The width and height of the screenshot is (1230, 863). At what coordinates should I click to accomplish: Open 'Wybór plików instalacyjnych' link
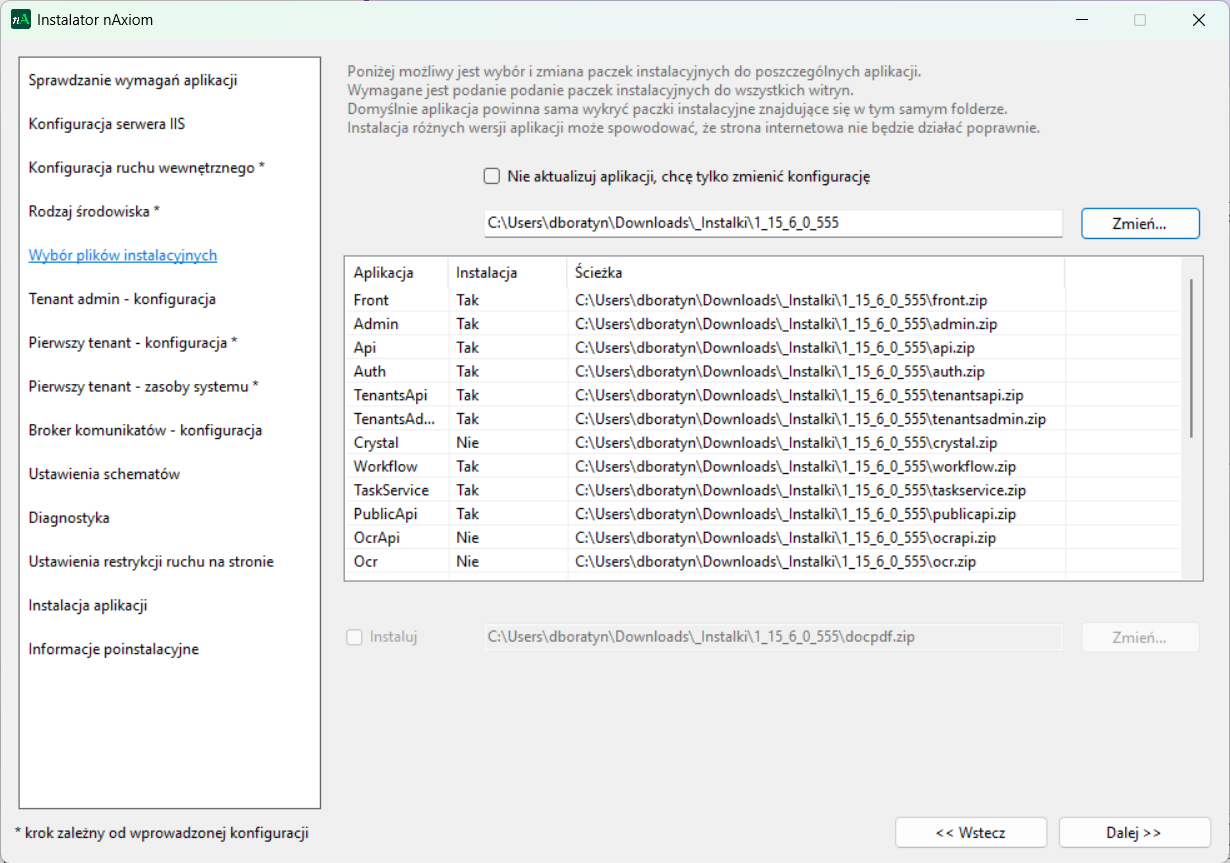[x=123, y=256]
